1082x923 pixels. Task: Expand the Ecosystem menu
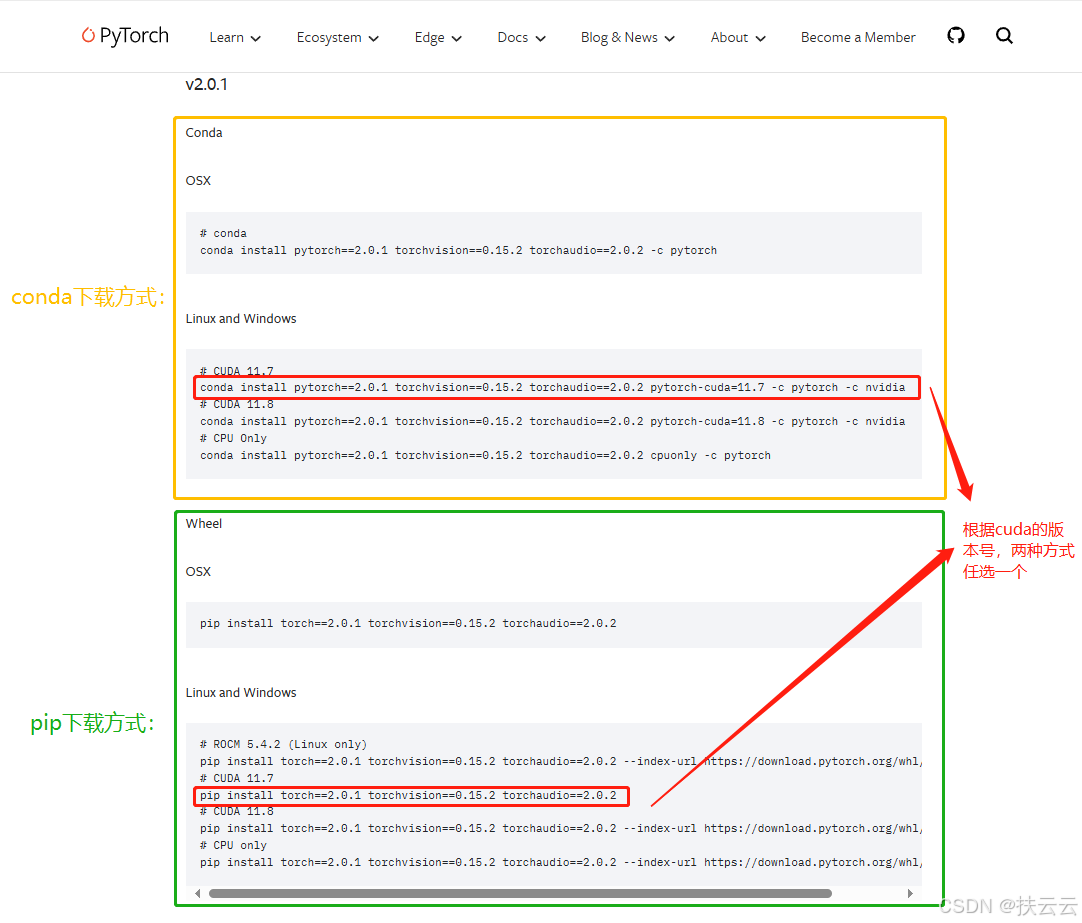pyautogui.click(x=337, y=37)
